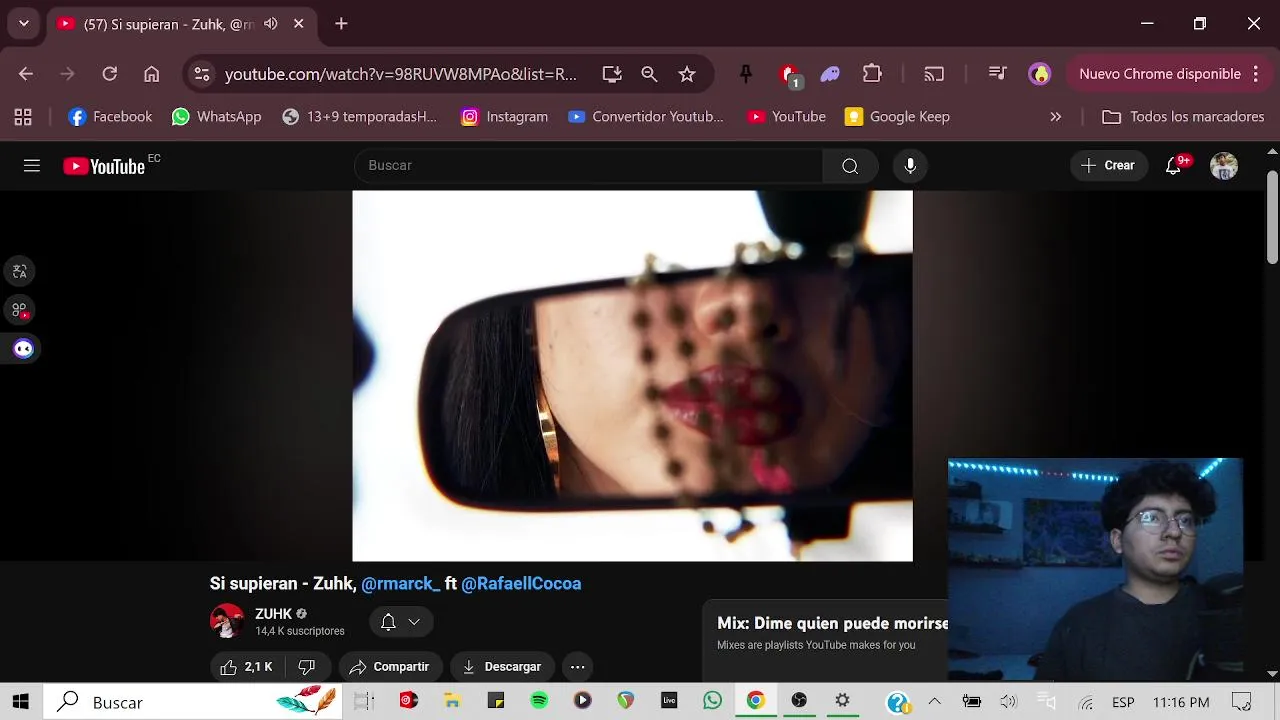Focus the YouTube Buscar search field

(589, 166)
